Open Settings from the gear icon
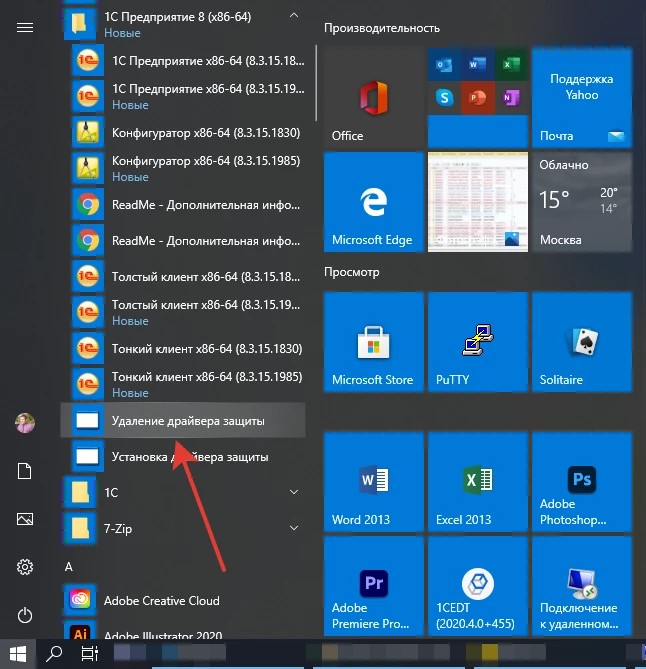646x669 pixels. 25,567
